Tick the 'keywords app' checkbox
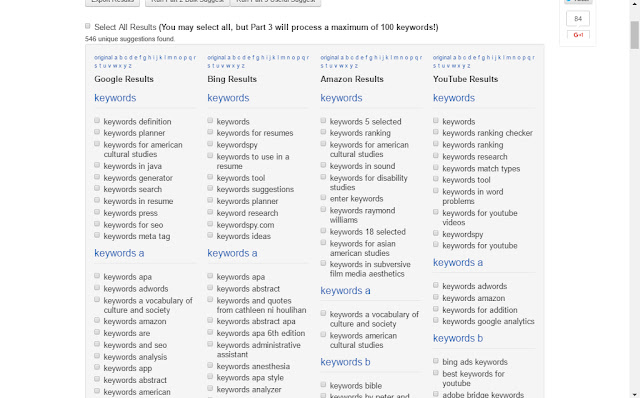 pos(97,367)
